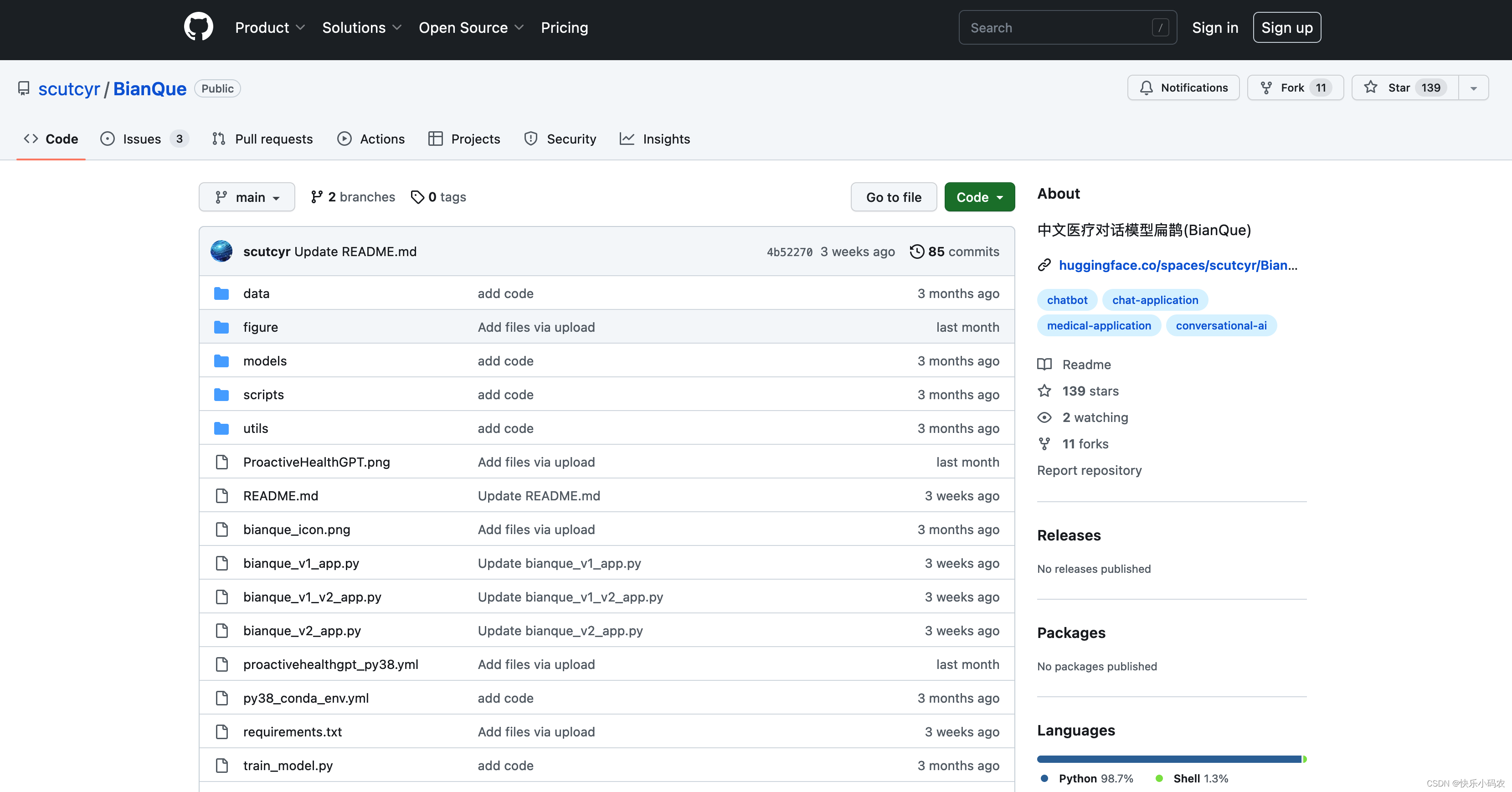Click the Actions tab icon

pyautogui.click(x=344, y=138)
